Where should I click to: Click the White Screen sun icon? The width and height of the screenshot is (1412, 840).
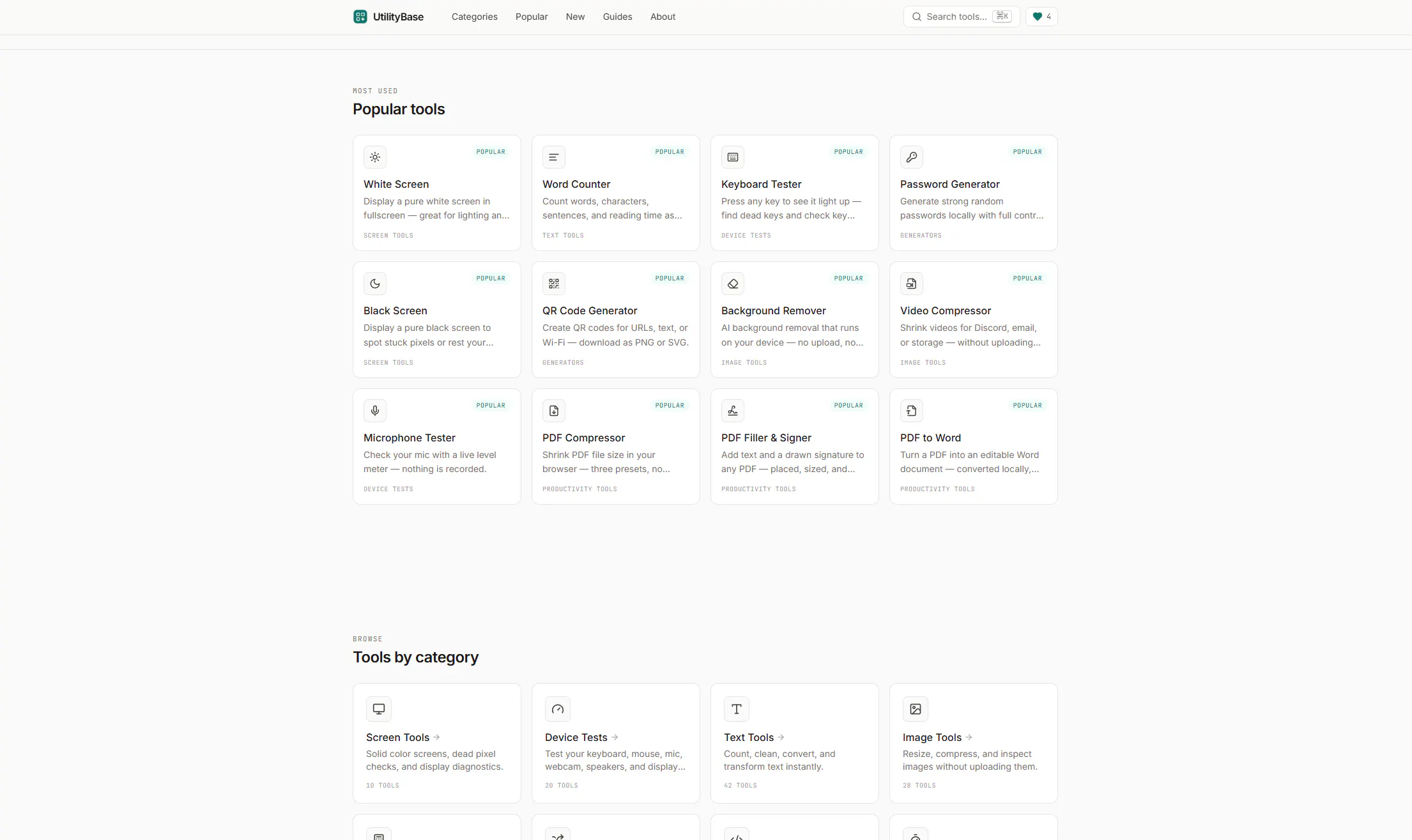(375, 157)
